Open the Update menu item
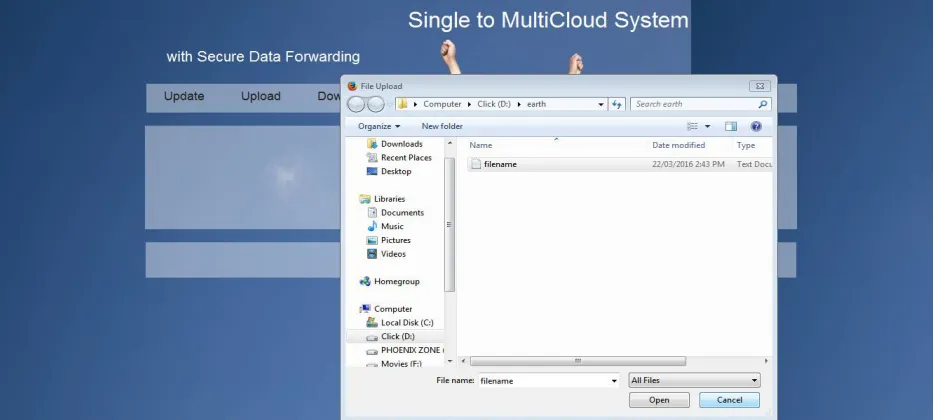 (x=184, y=97)
